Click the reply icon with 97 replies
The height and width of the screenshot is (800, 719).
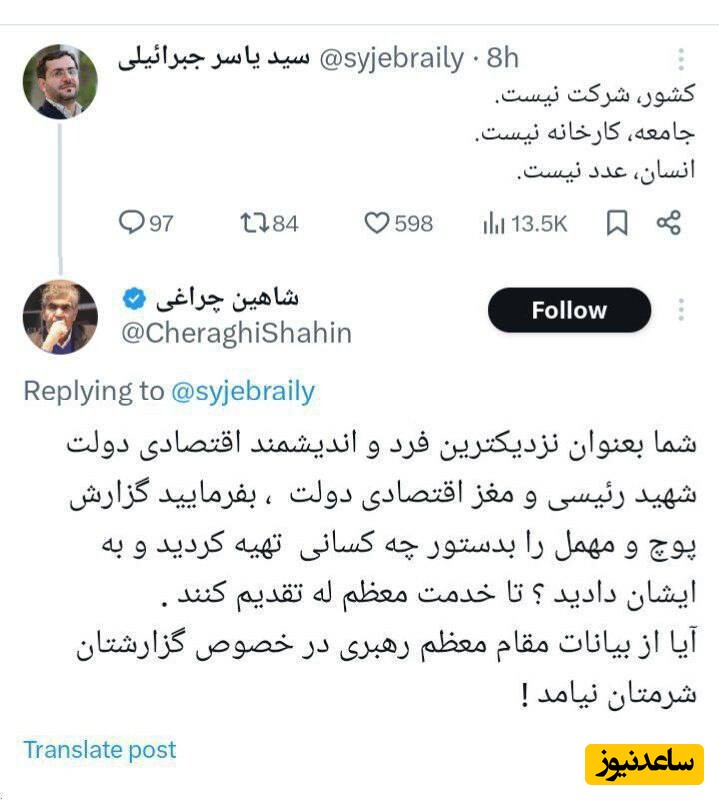pyautogui.click(x=132, y=223)
